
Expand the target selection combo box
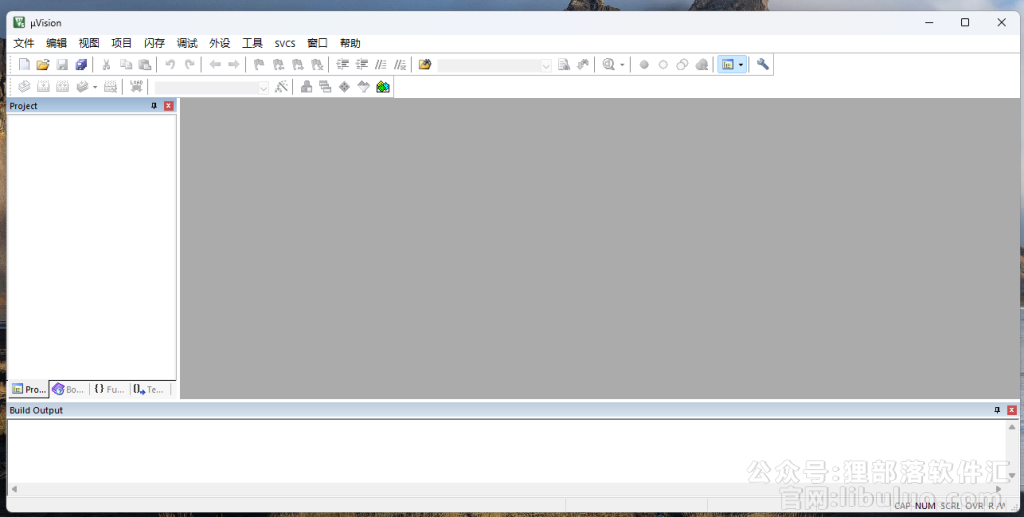point(264,88)
